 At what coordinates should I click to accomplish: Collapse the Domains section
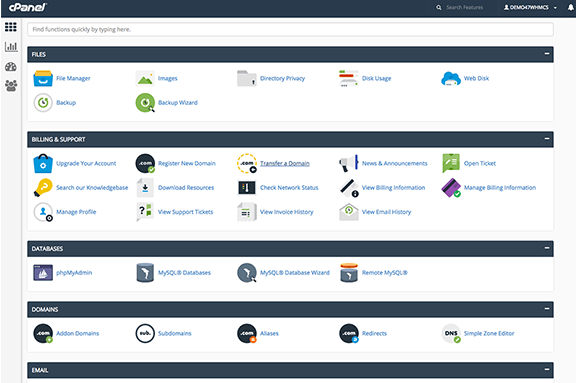pyautogui.click(x=547, y=309)
